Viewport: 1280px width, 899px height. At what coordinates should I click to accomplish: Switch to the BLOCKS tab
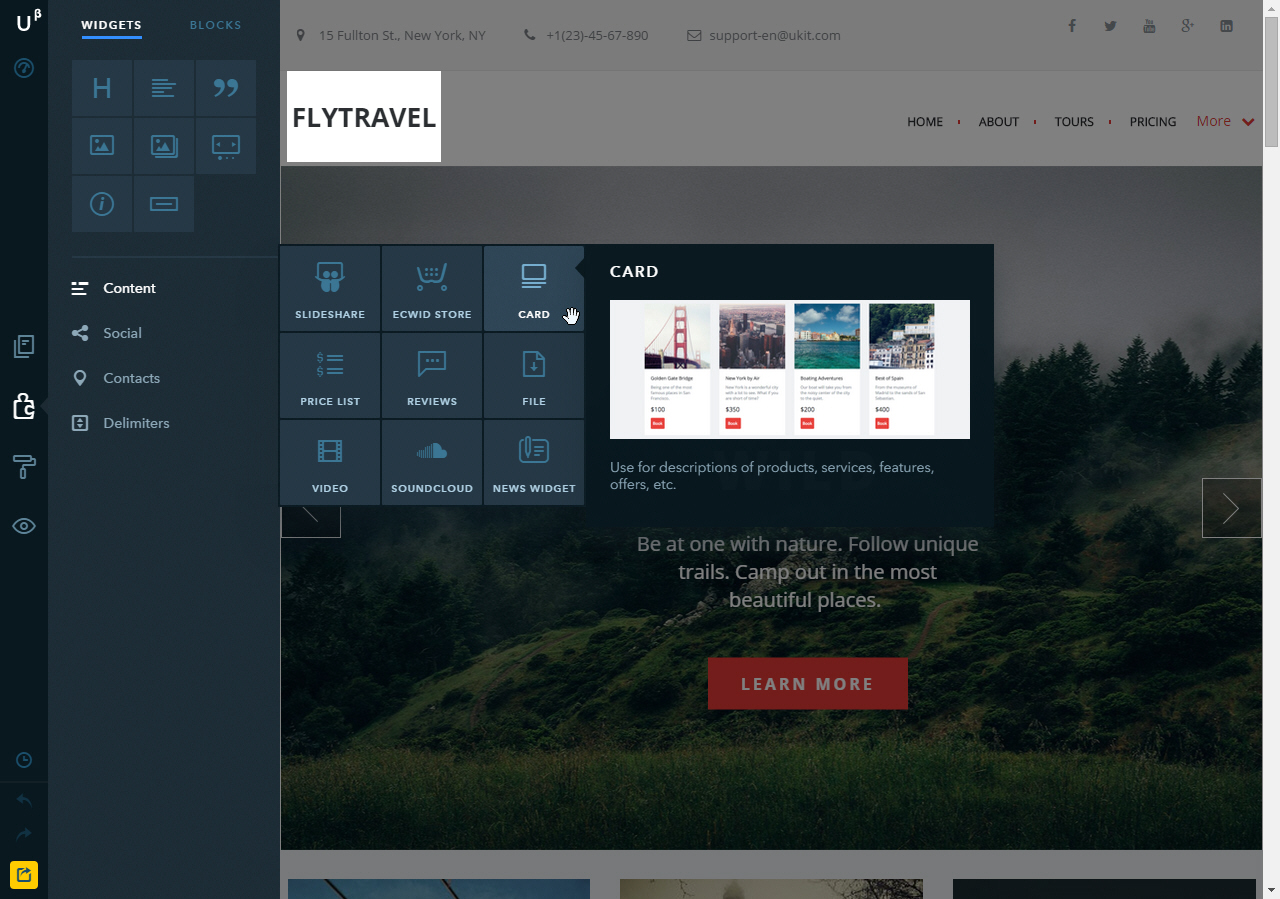point(215,25)
